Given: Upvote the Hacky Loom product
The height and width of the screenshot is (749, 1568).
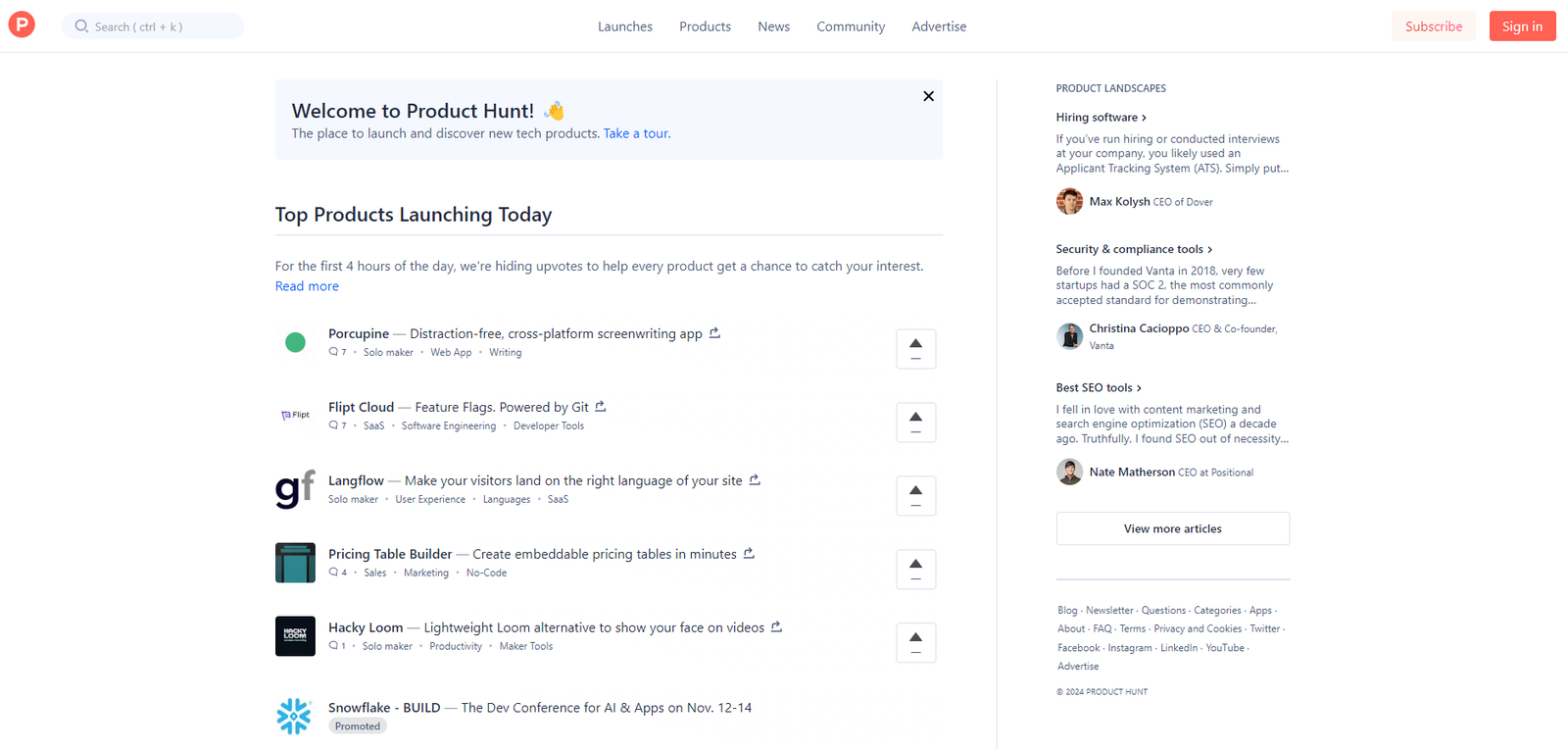Looking at the screenshot, I should click(x=915, y=643).
